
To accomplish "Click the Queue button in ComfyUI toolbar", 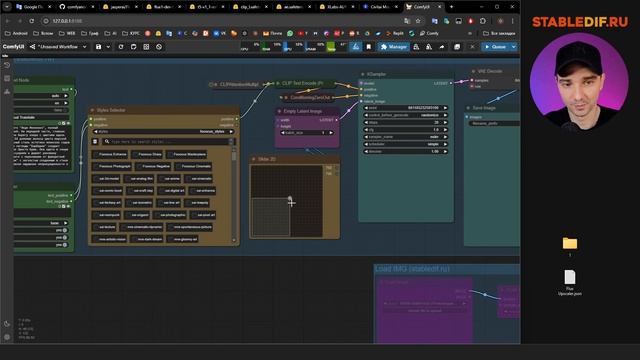I will (496, 47).
